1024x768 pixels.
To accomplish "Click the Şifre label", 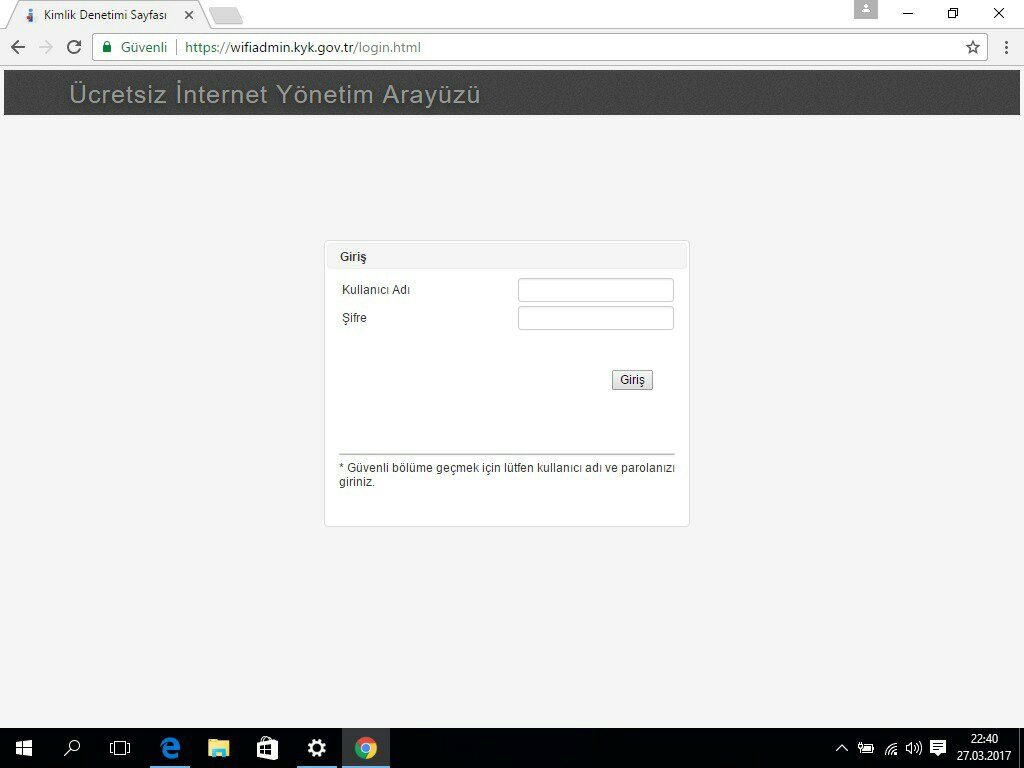I will click(354, 318).
